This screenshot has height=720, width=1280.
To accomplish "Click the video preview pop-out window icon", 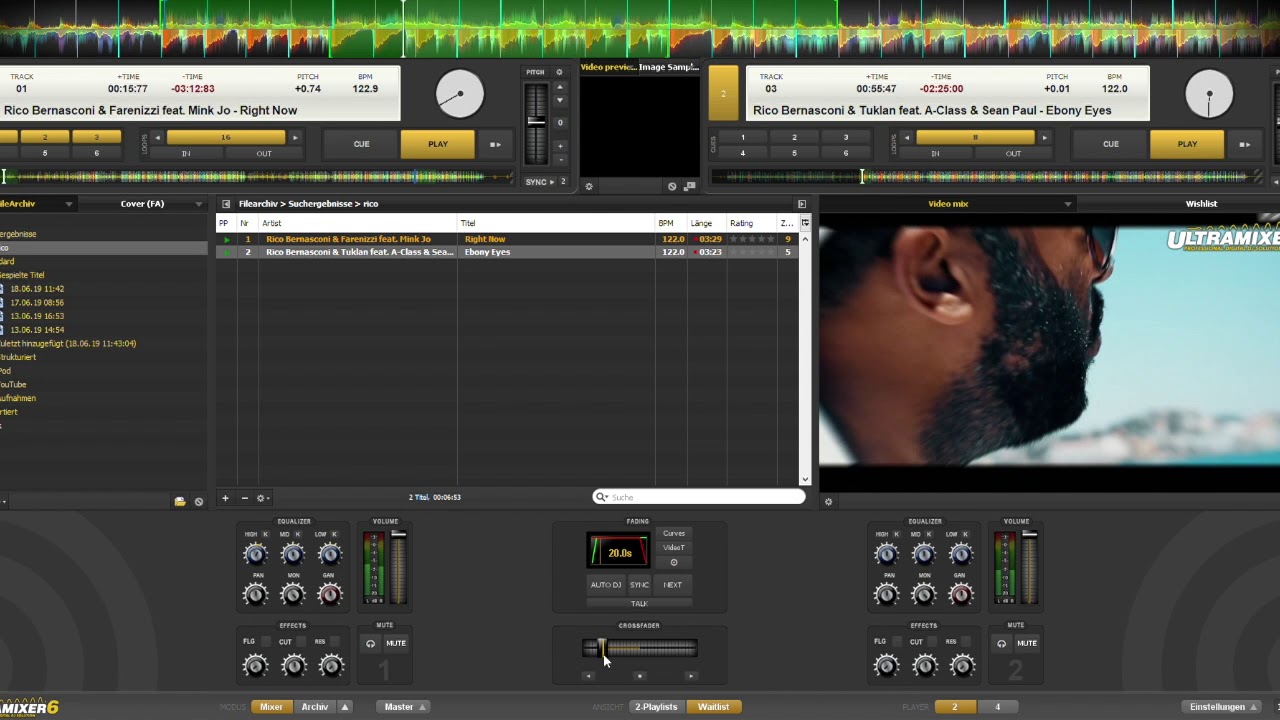I will coord(689,186).
